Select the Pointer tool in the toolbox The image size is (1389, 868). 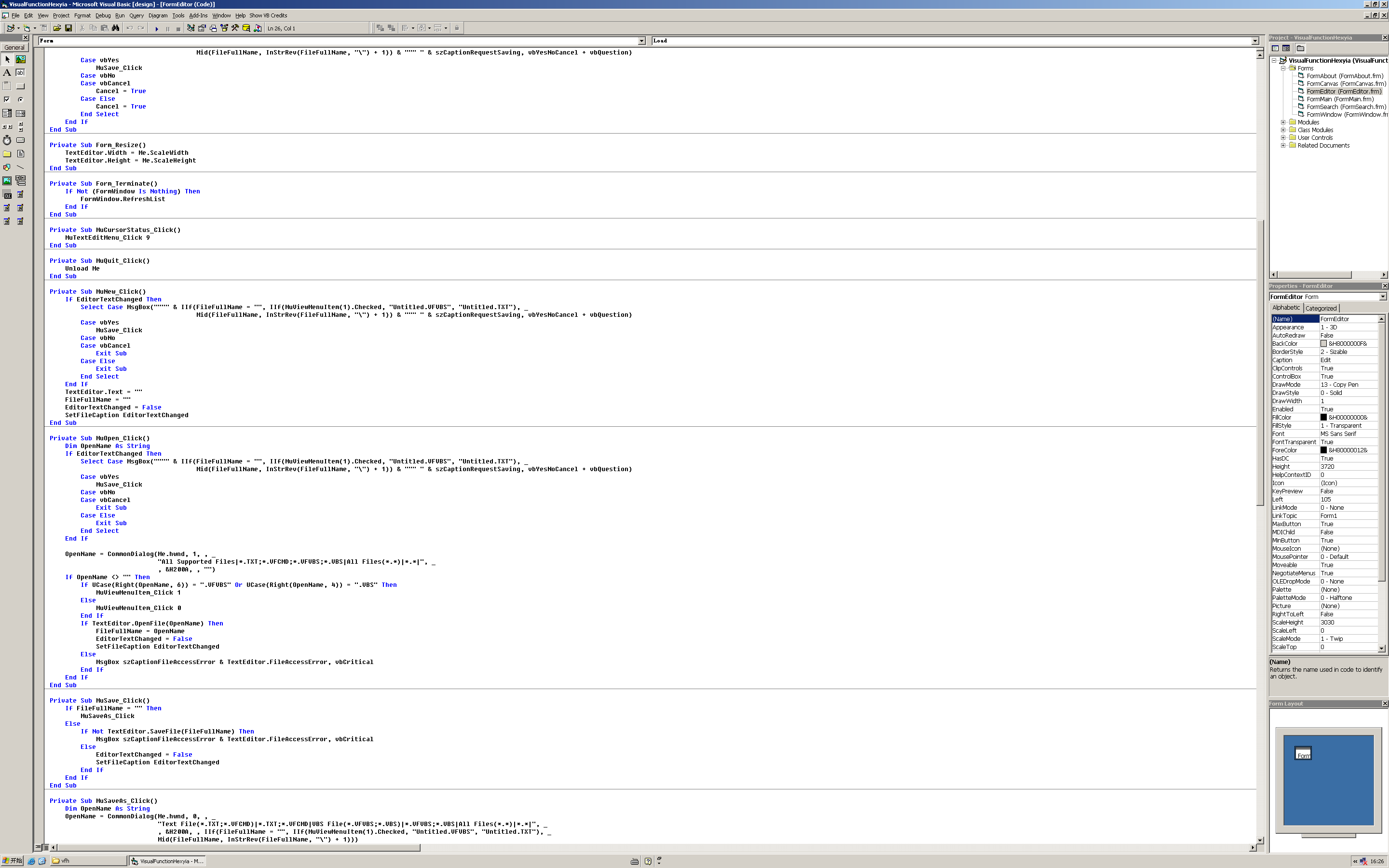click(x=7, y=59)
